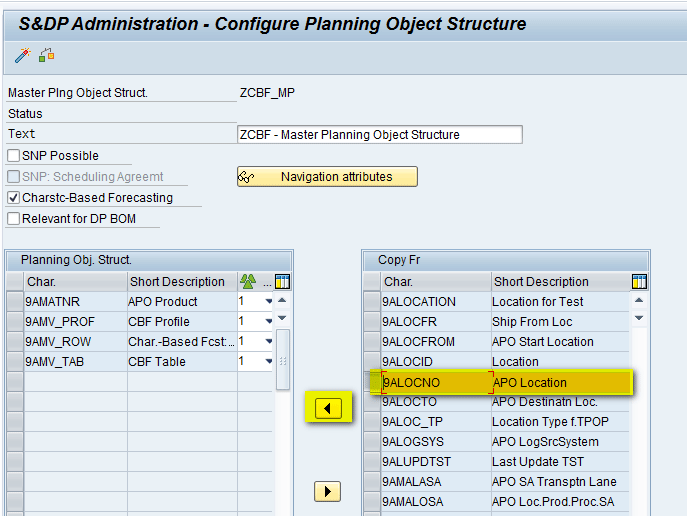Click the Text input field
687x516 pixels.
[380, 134]
